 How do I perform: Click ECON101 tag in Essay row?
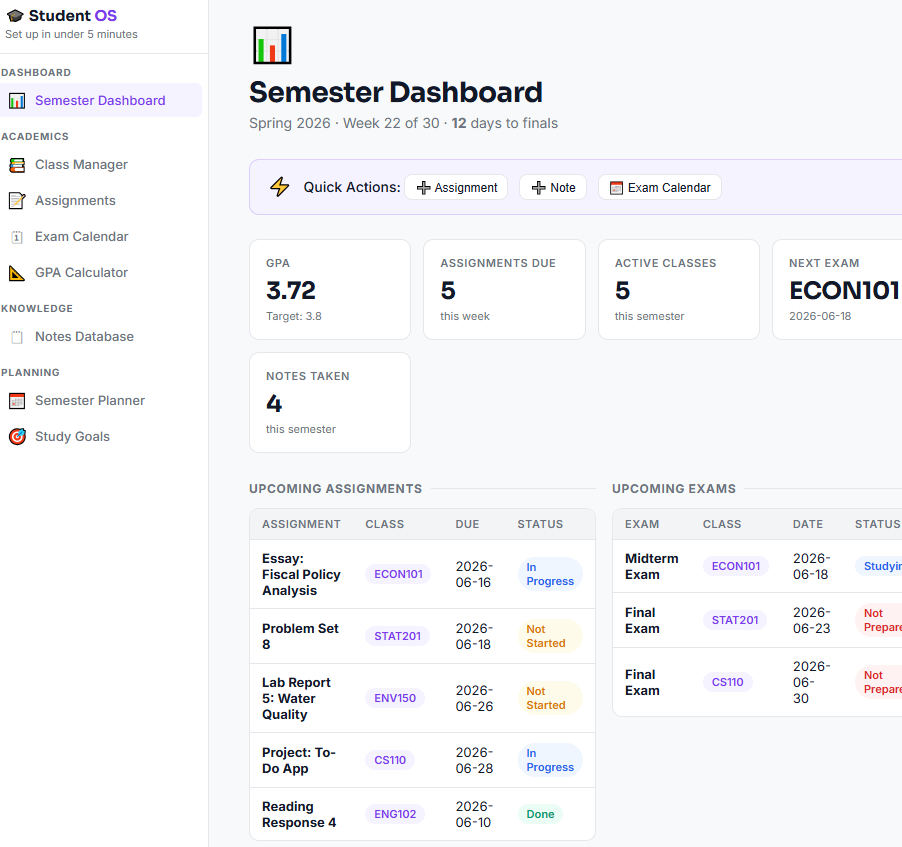pyautogui.click(x=398, y=574)
